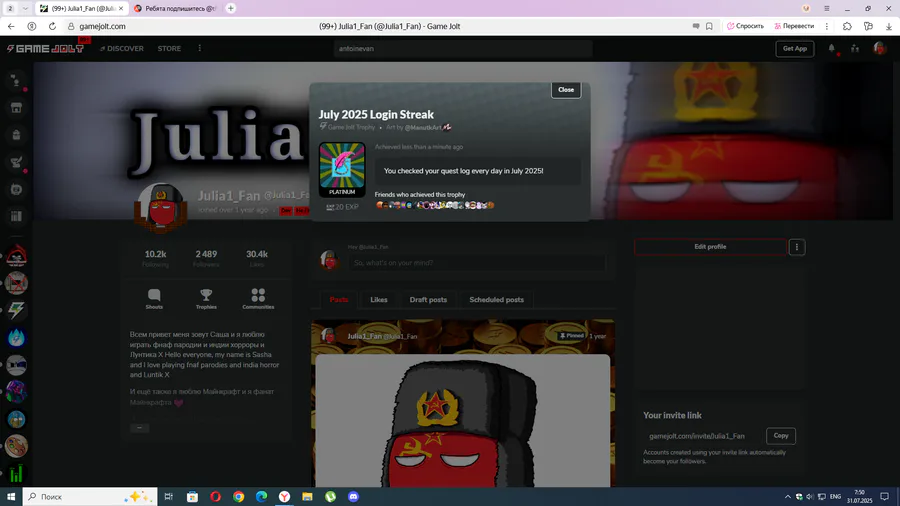Click the friends who achieved trophy avatars
The height and width of the screenshot is (506, 900).
435,205
